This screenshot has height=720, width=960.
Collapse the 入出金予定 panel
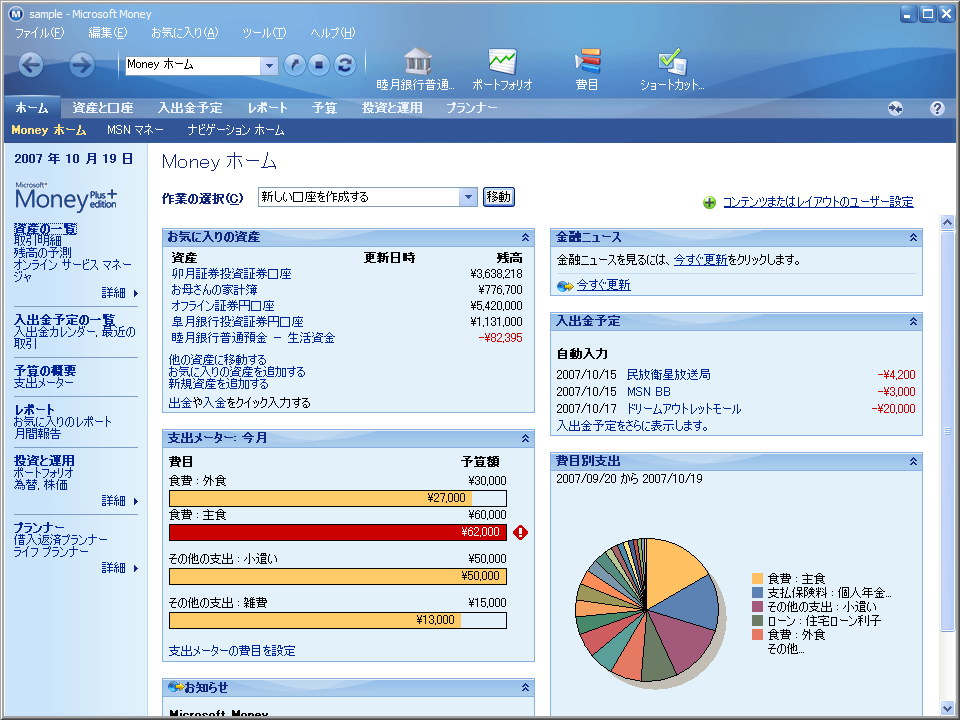913,321
